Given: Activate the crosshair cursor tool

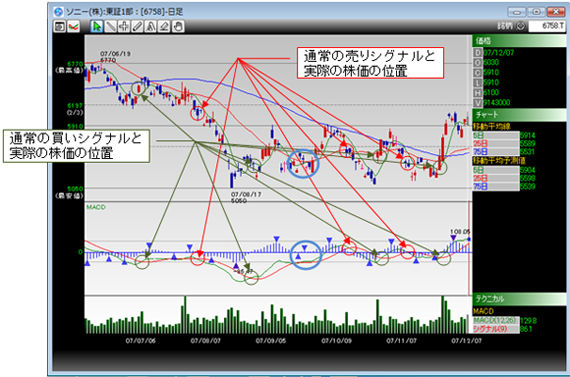Looking at the screenshot, I should coord(124,27).
